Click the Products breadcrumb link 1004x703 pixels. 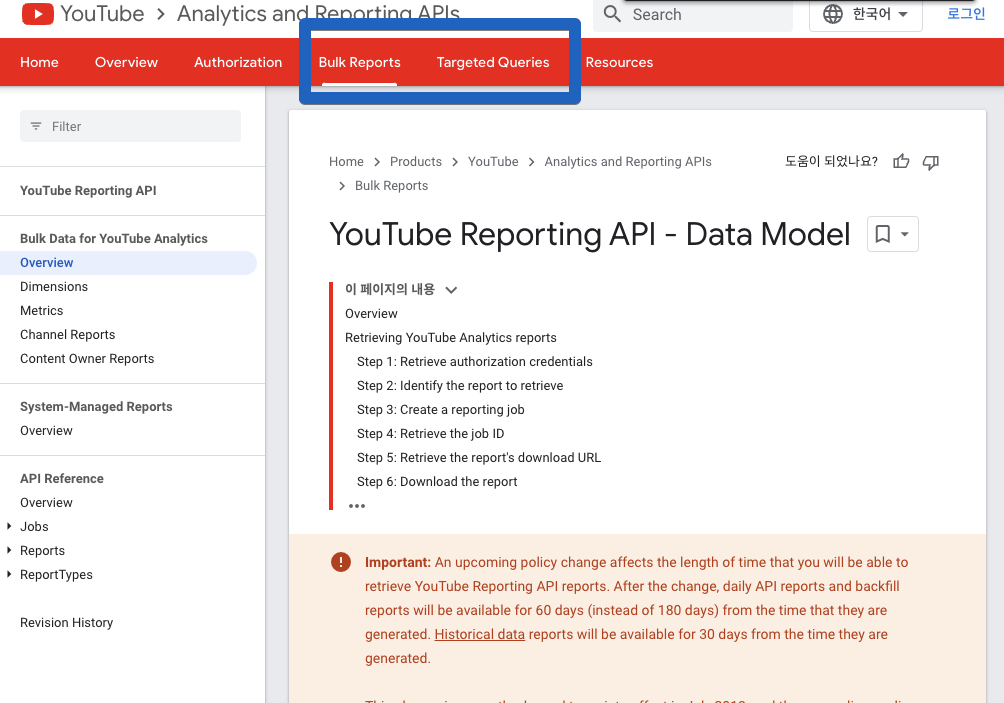click(x=416, y=161)
